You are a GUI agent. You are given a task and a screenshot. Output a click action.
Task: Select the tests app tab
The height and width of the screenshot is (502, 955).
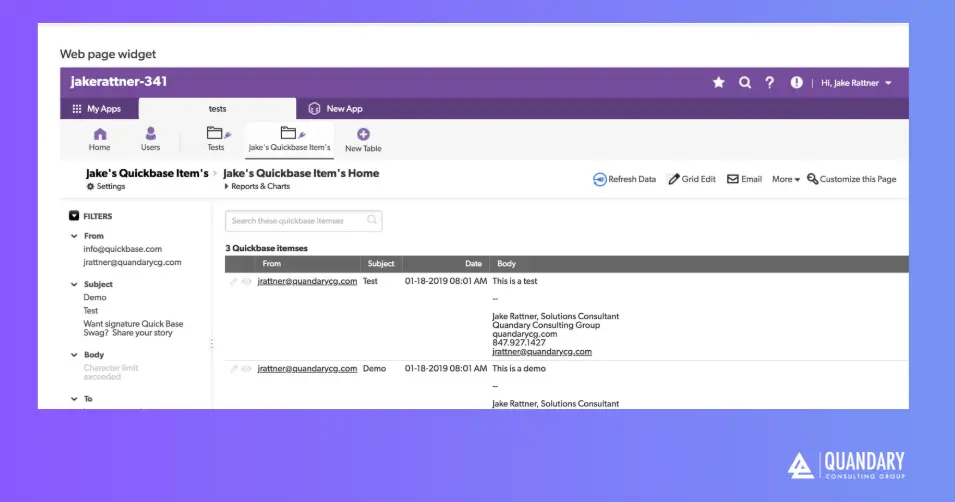click(x=217, y=108)
